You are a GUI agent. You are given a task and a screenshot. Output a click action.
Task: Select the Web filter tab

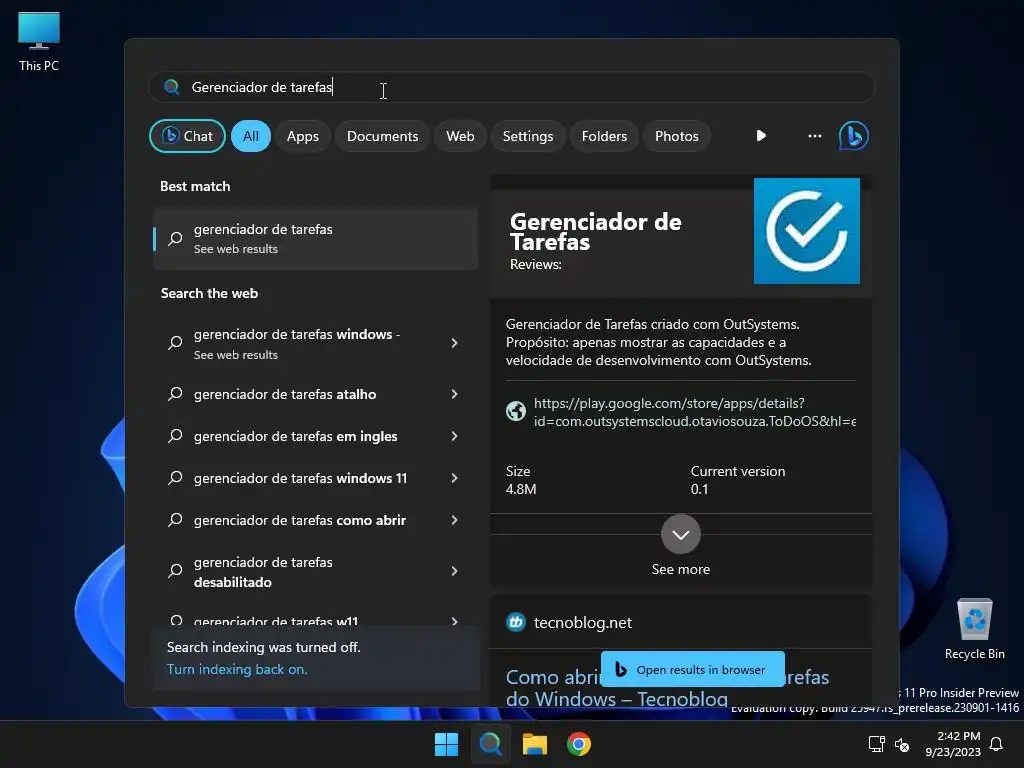[x=460, y=136]
